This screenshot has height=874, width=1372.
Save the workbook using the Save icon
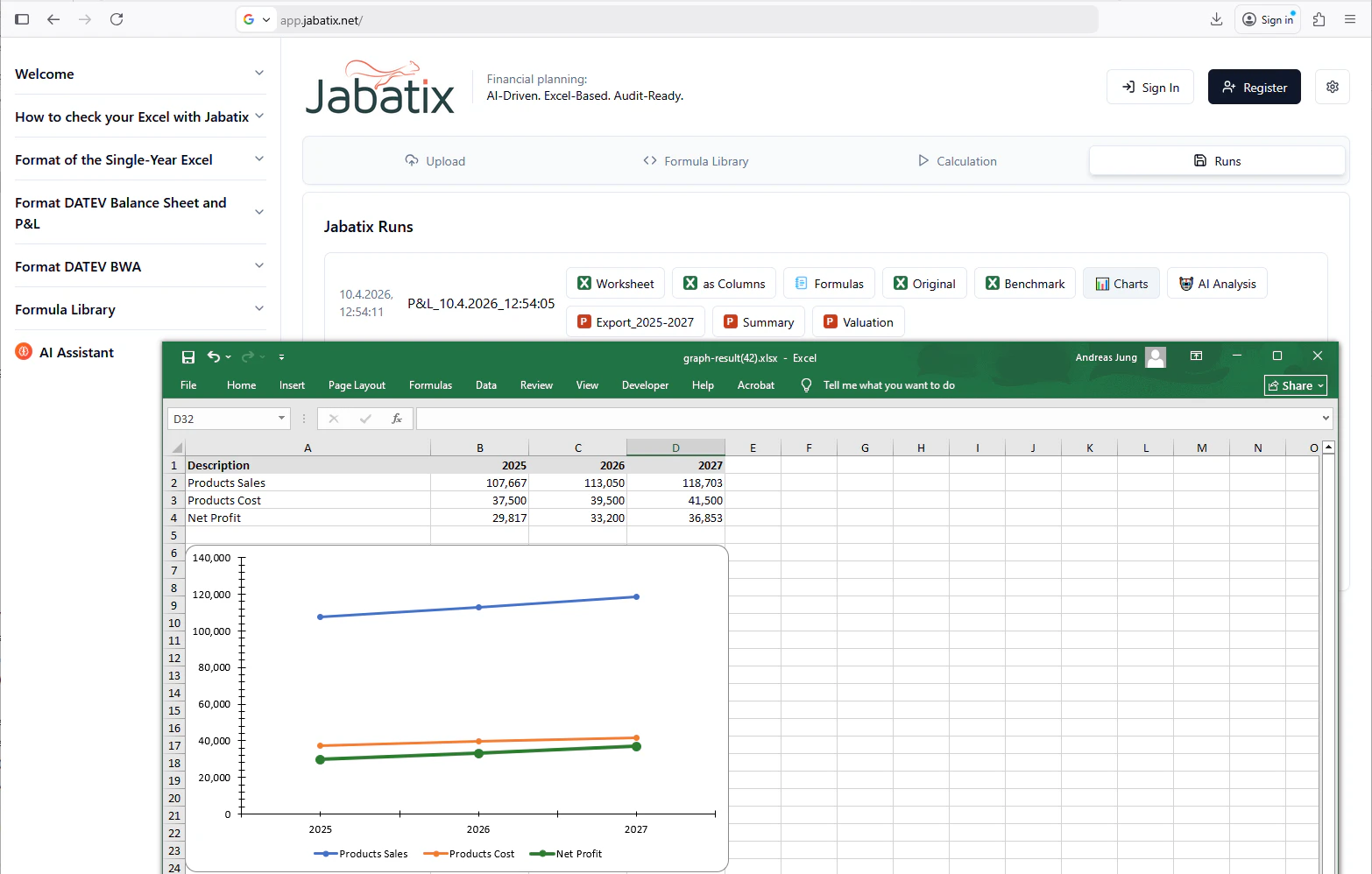click(x=187, y=356)
